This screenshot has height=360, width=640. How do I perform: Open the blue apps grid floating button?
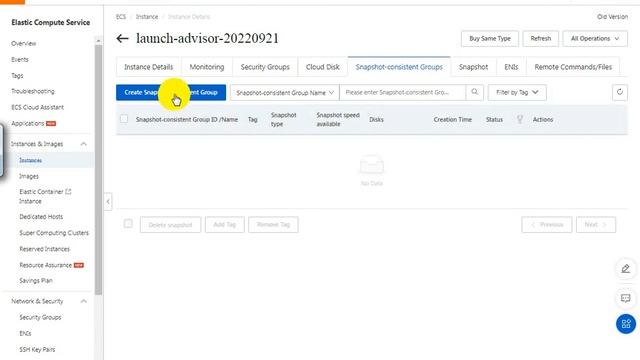(x=626, y=324)
